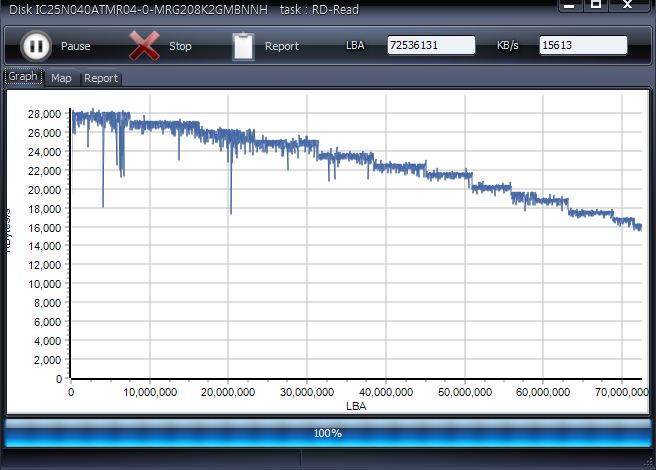
Task: Click the 26,000 y-axis label
Action: pyautogui.click(x=45, y=133)
